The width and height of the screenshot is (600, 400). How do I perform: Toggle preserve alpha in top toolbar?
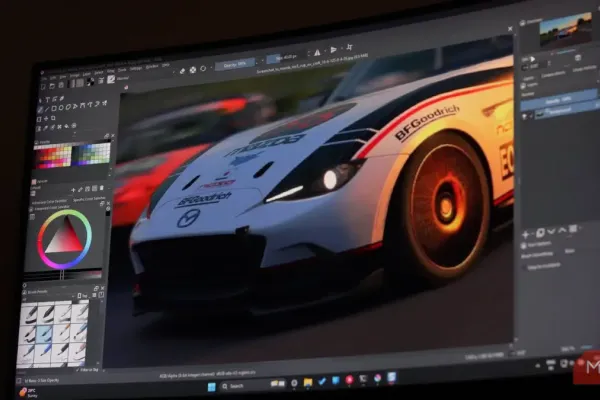tap(193, 70)
